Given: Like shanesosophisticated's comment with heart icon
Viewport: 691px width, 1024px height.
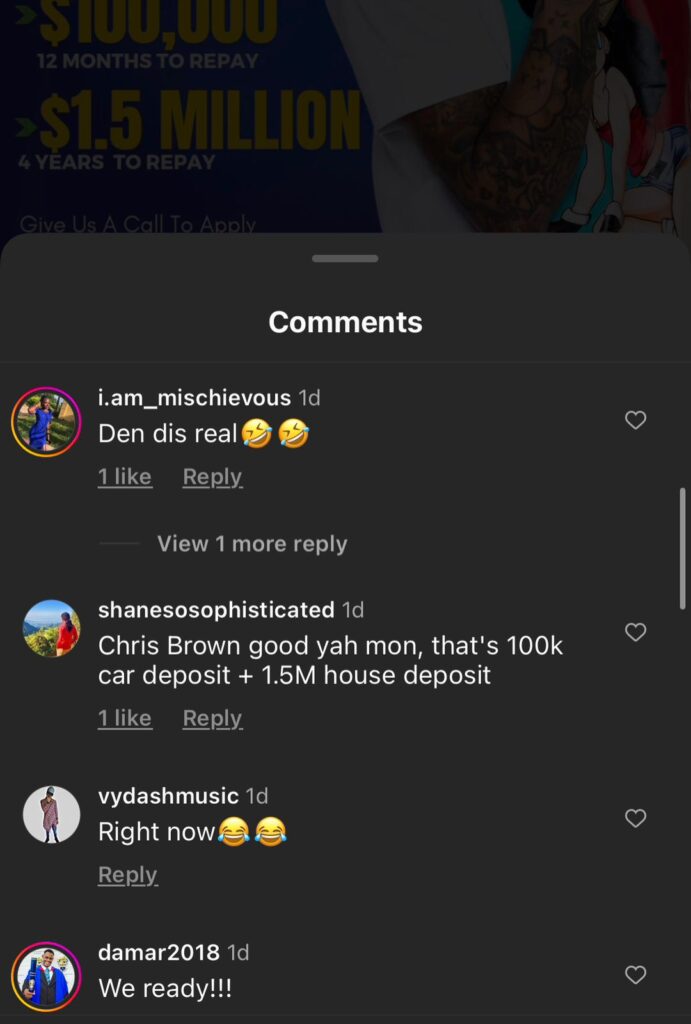Looking at the screenshot, I should 635,632.
